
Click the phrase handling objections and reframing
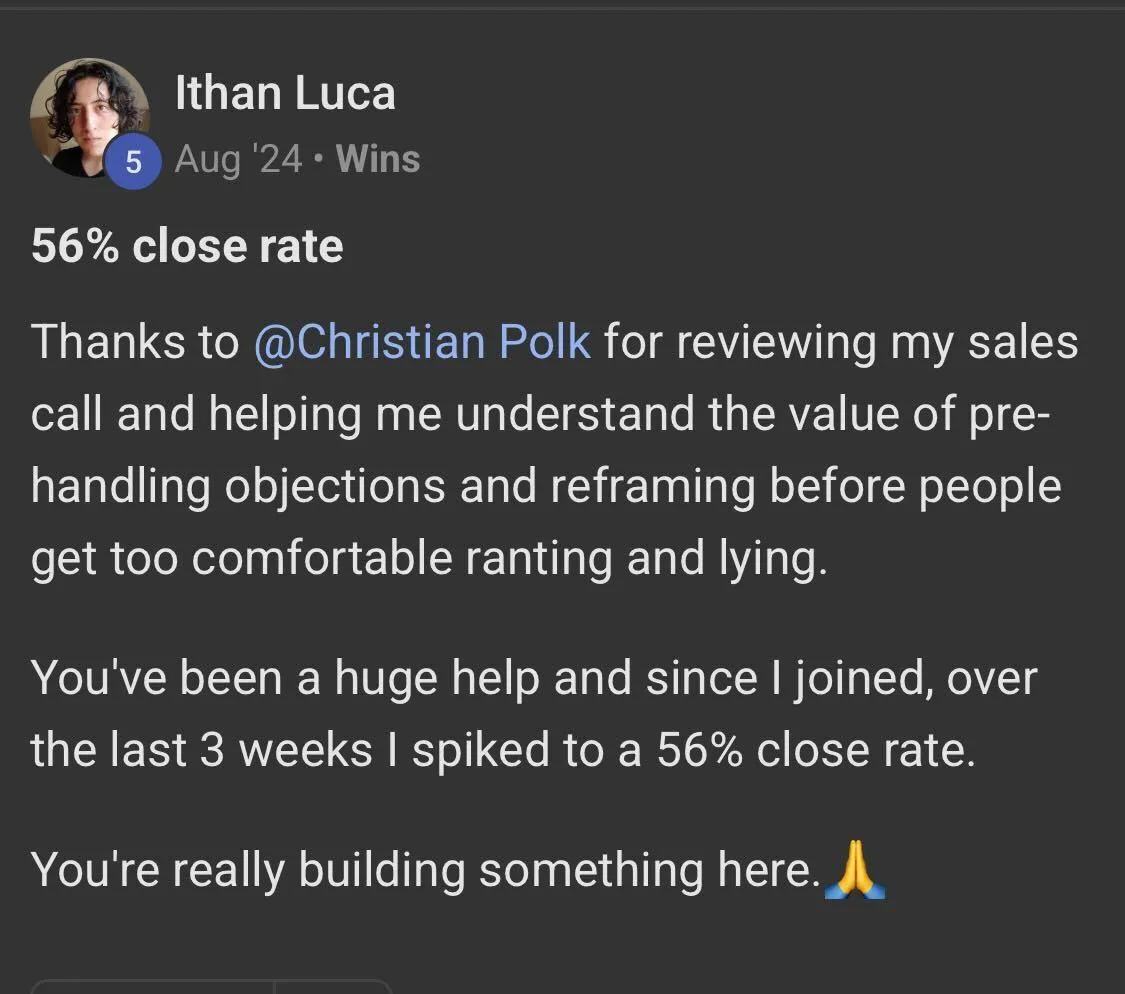(x=393, y=487)
